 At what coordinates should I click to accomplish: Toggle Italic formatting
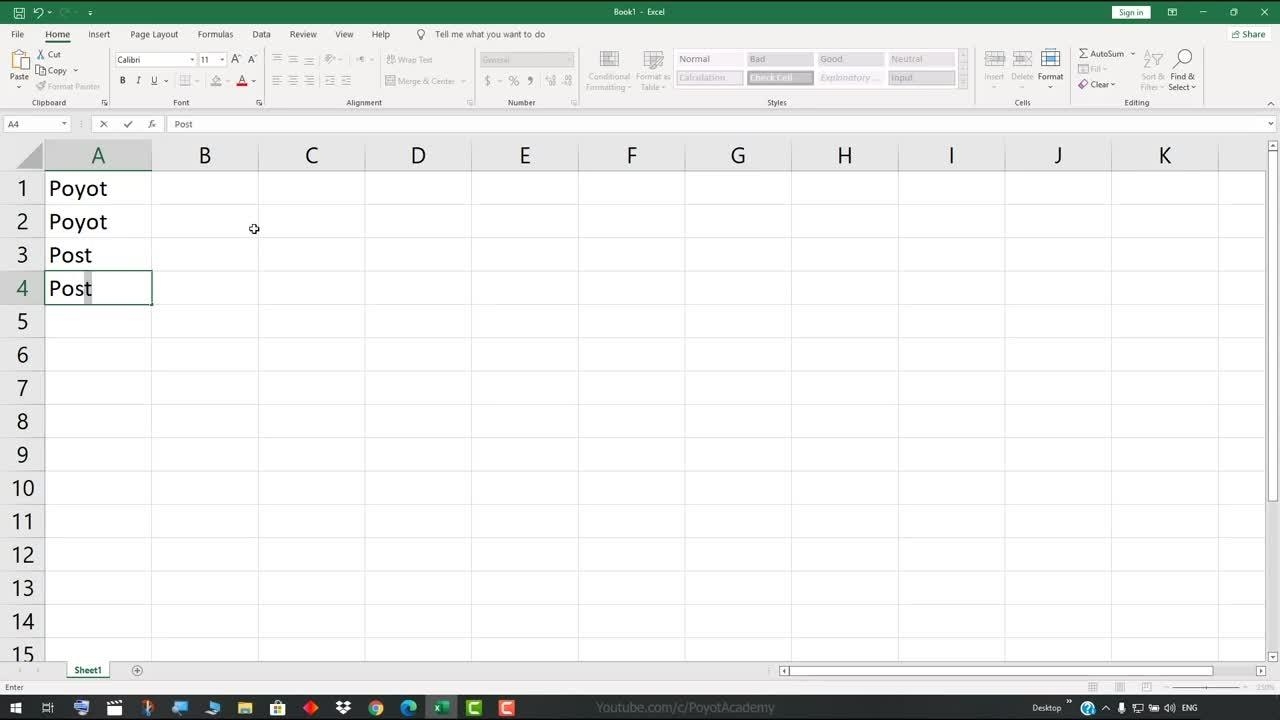138,81
